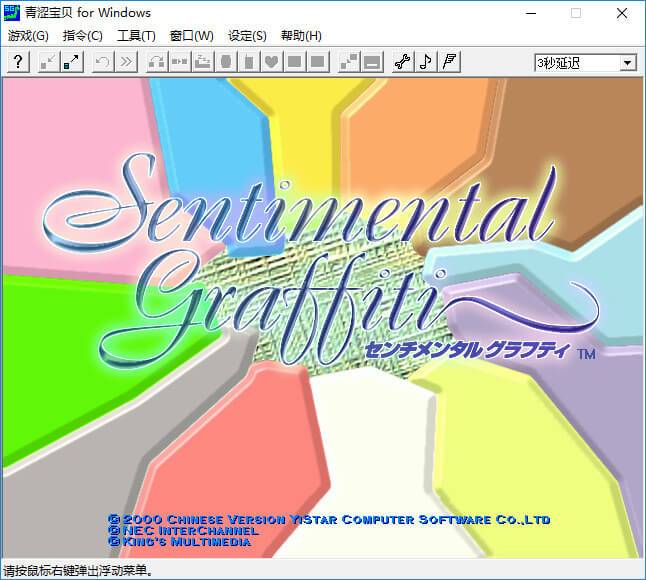Screen dimensions: 646x580
Task: Click the checkered pattern toolbar icon
Action: 348,62
